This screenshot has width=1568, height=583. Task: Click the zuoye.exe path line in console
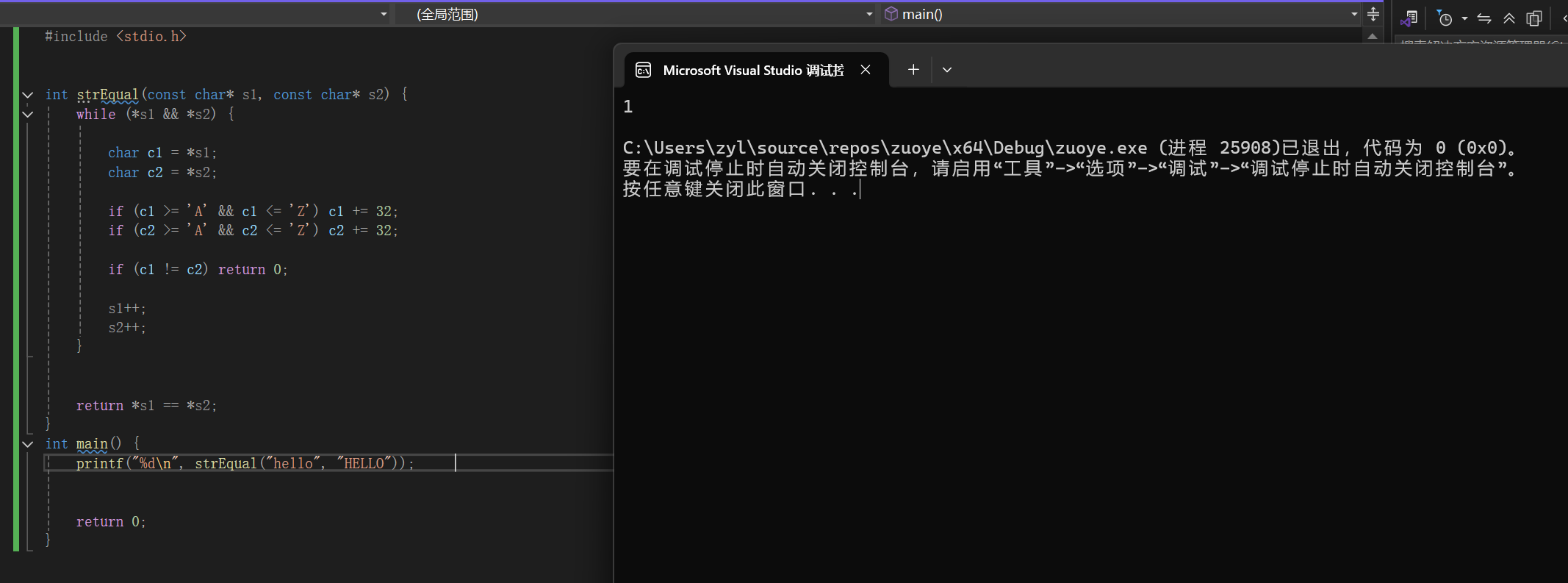tap(1070, 148)
